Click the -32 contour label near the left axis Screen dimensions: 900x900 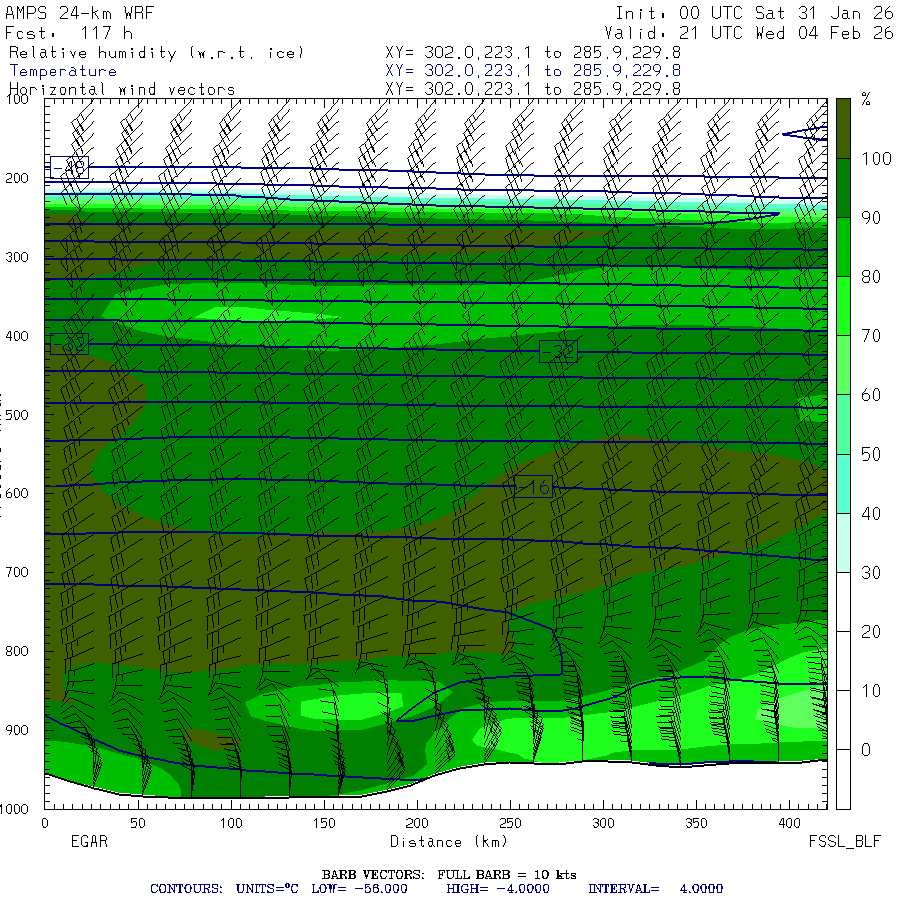point(69,344)
